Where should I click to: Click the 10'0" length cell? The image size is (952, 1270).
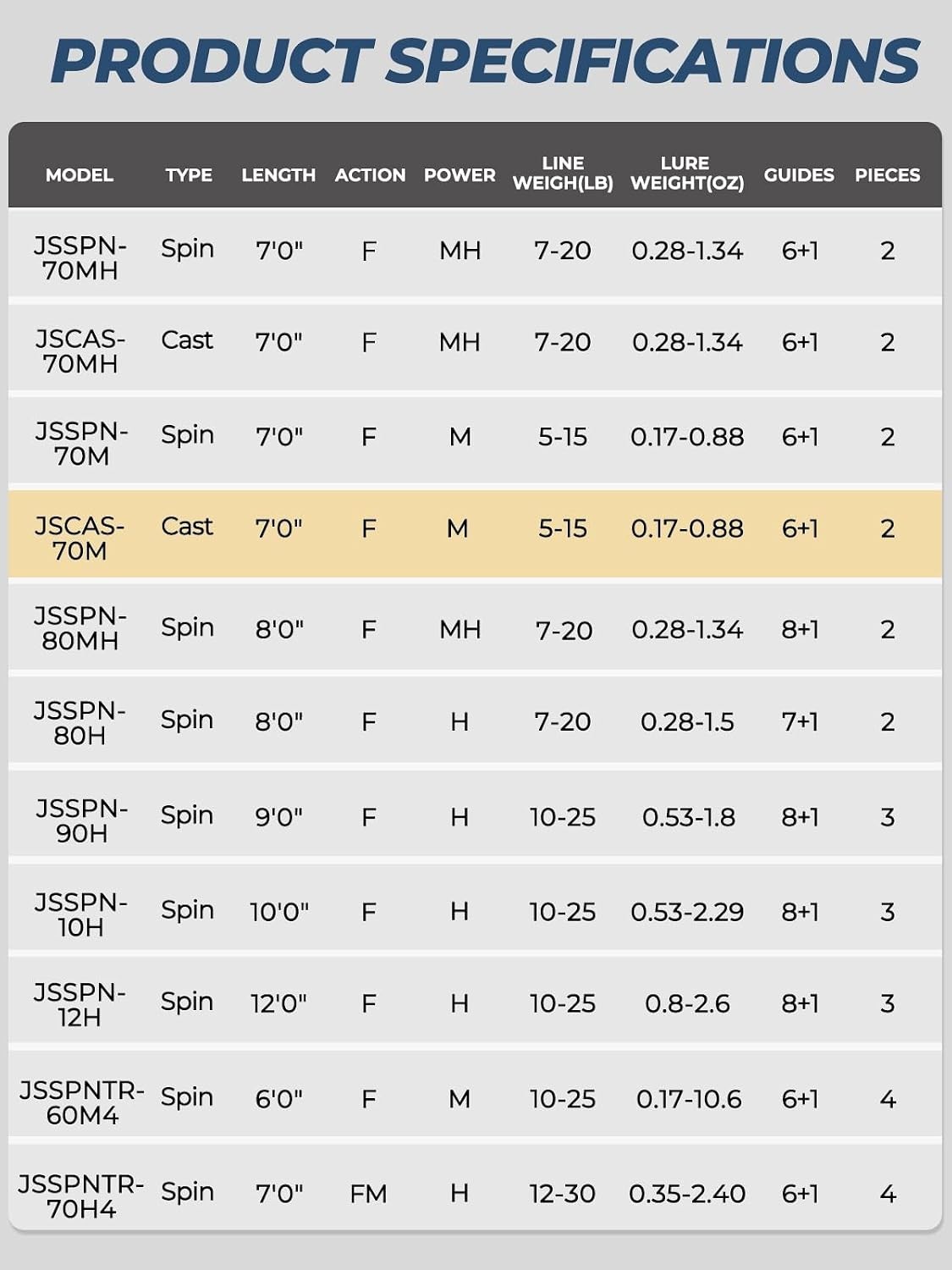coord(279,912)
